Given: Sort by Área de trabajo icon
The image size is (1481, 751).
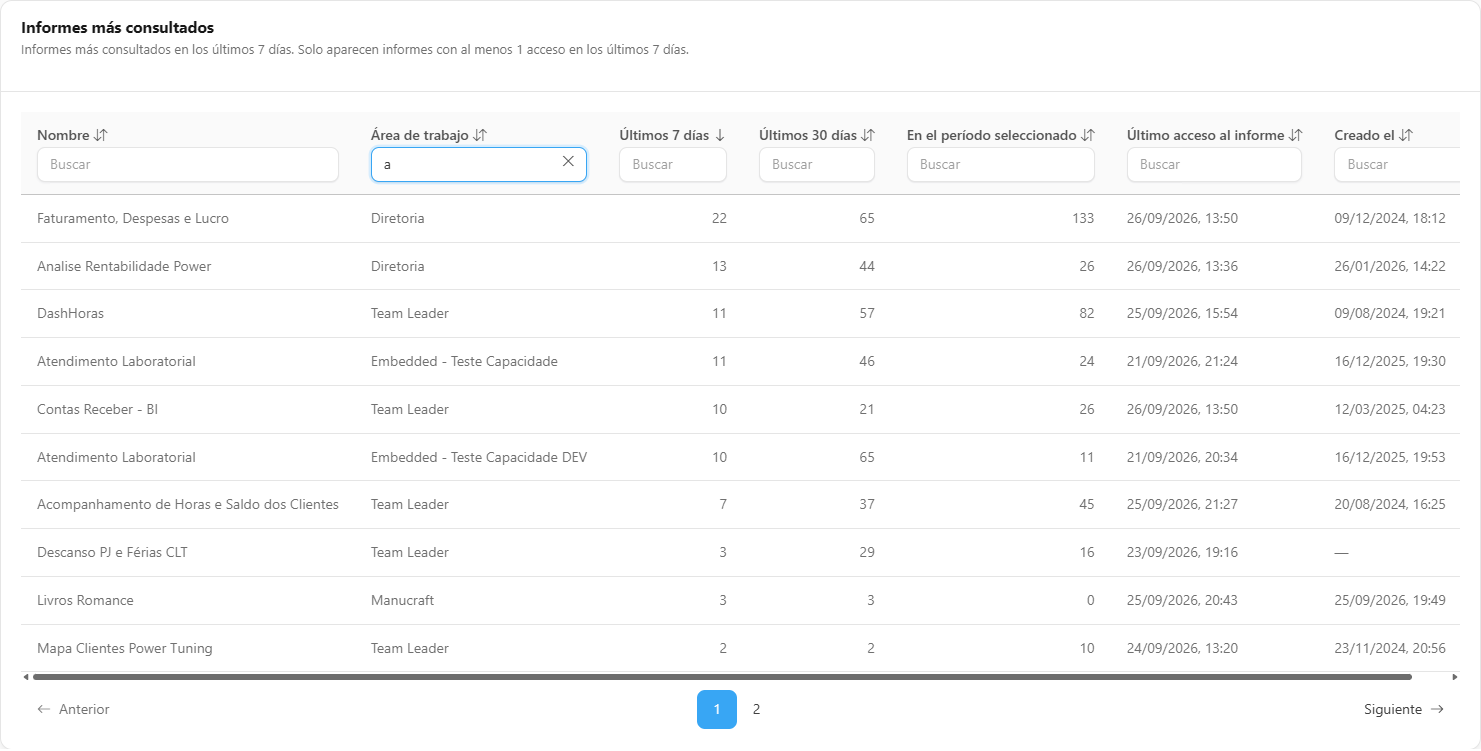Looking at the screenshot, I should pos(480,135).
